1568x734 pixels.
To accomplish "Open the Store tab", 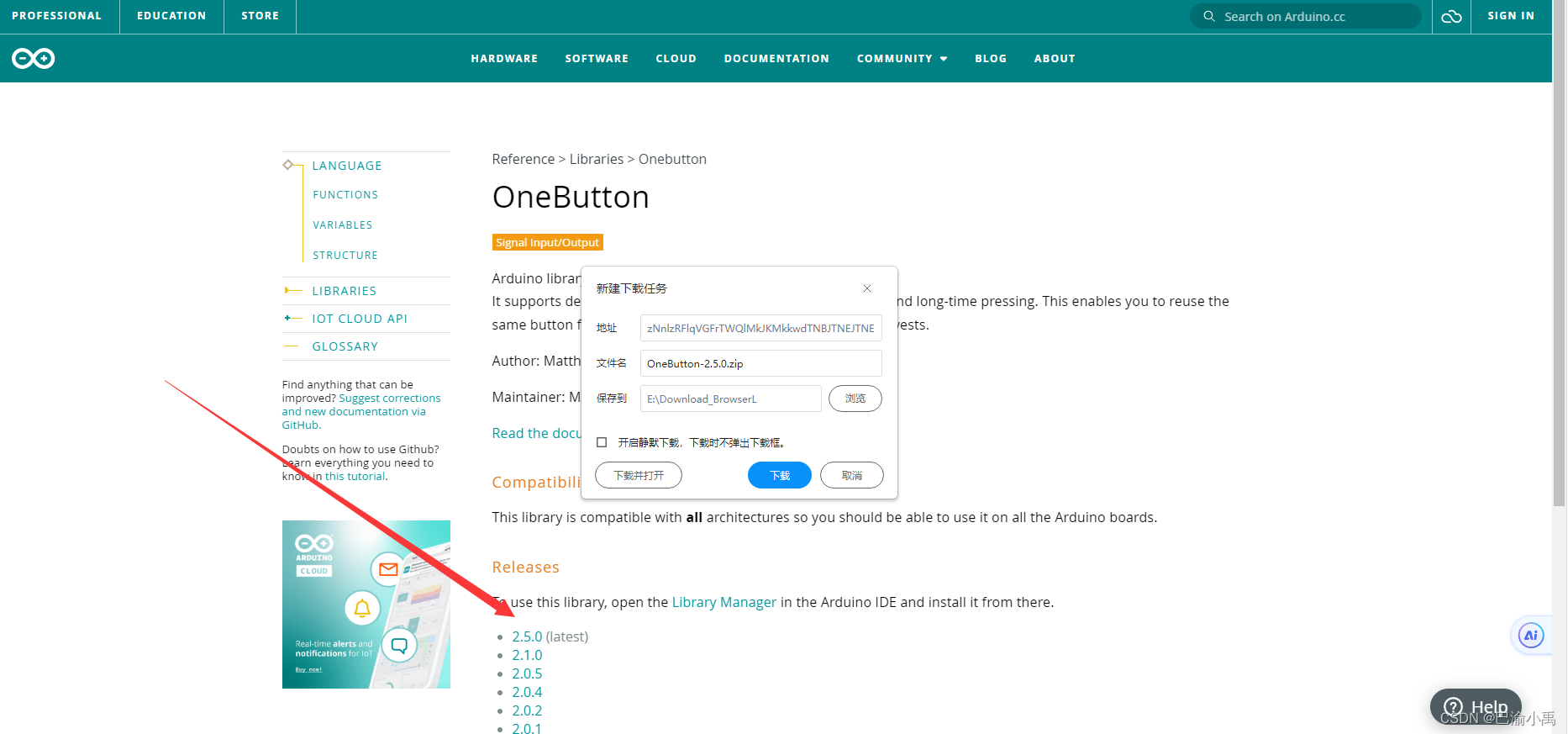I will (260, 16).
